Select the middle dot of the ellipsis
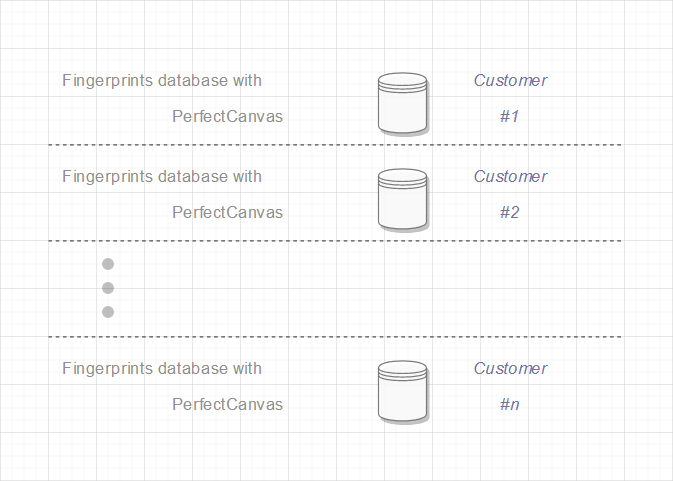The width and height of the screenshot is (673, 481). 108,288
